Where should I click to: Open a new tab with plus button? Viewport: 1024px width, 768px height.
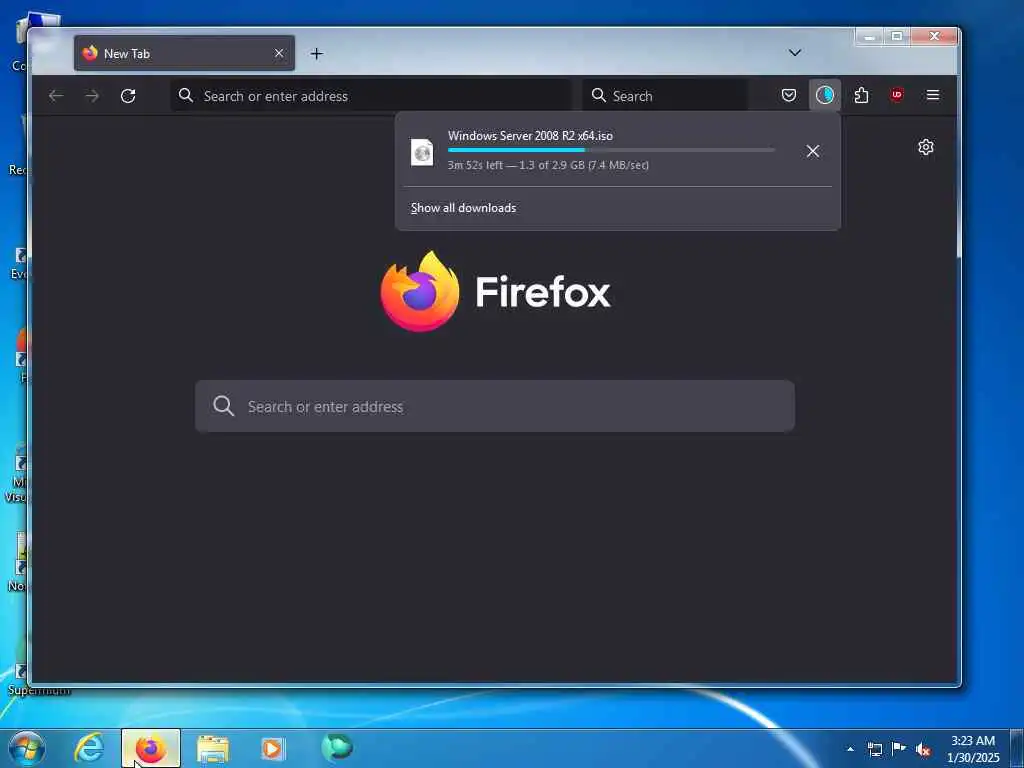coord(317,54)
